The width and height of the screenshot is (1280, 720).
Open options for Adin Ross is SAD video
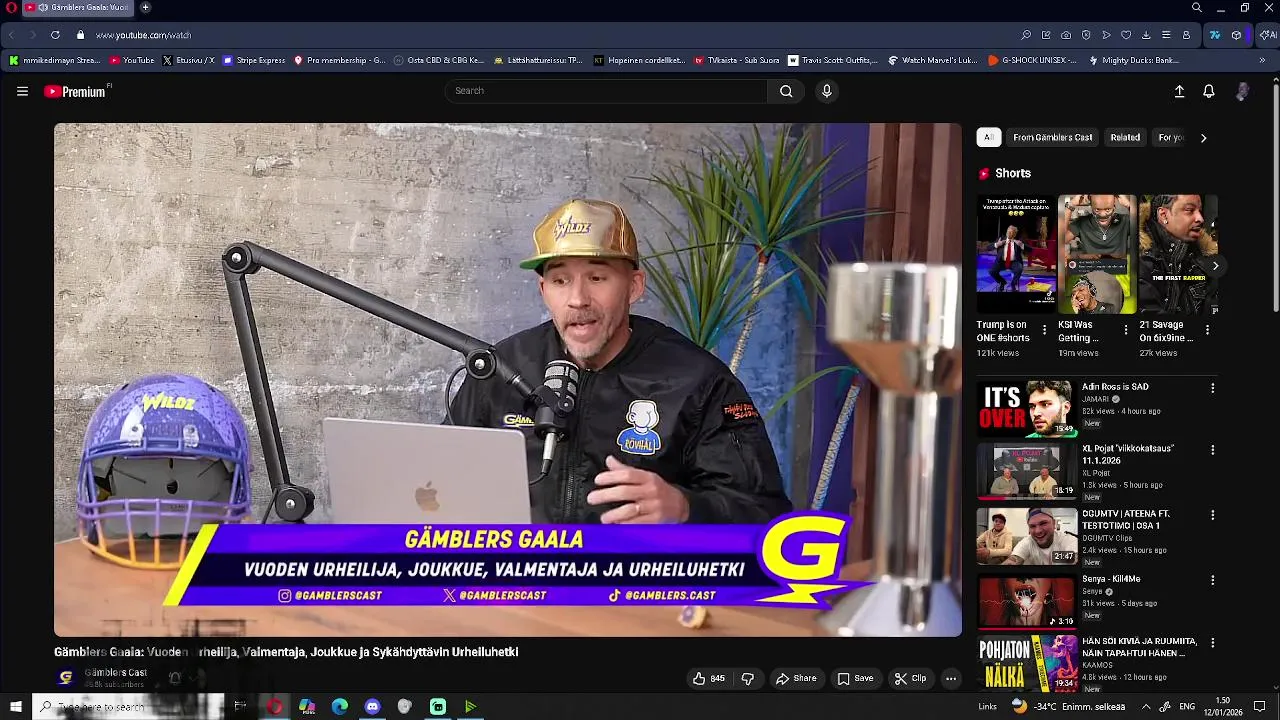click(1212, 388)
